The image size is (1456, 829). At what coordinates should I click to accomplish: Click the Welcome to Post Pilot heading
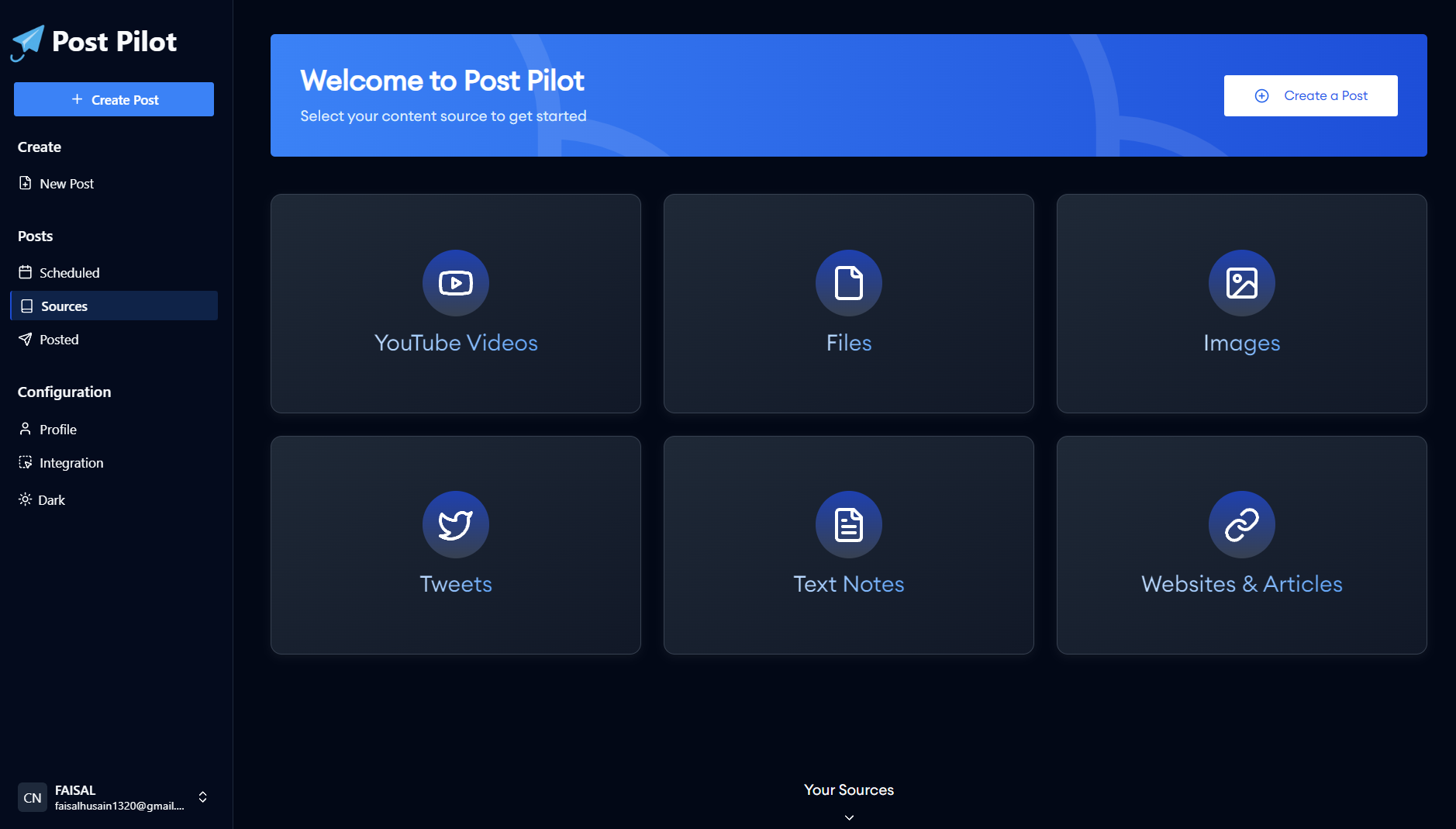[442, 81]
